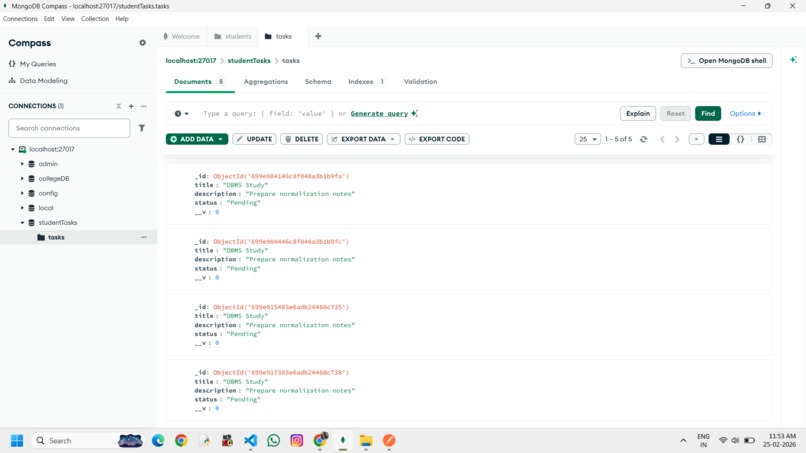
Task: Select the Documents tab
Action: click(x=199, y=82)
